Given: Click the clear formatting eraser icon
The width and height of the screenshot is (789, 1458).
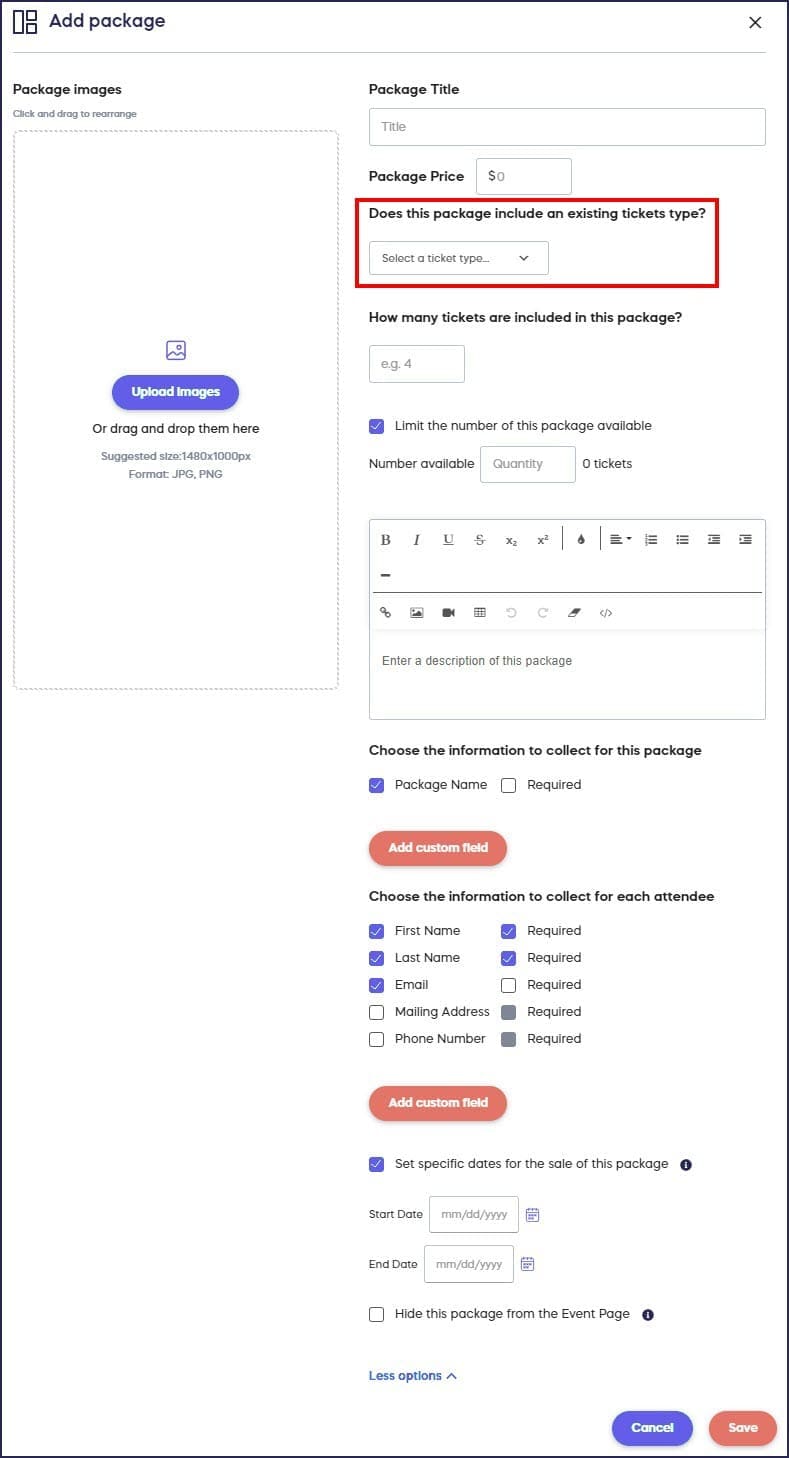Looking at the screenshot, I should point(574,613).
